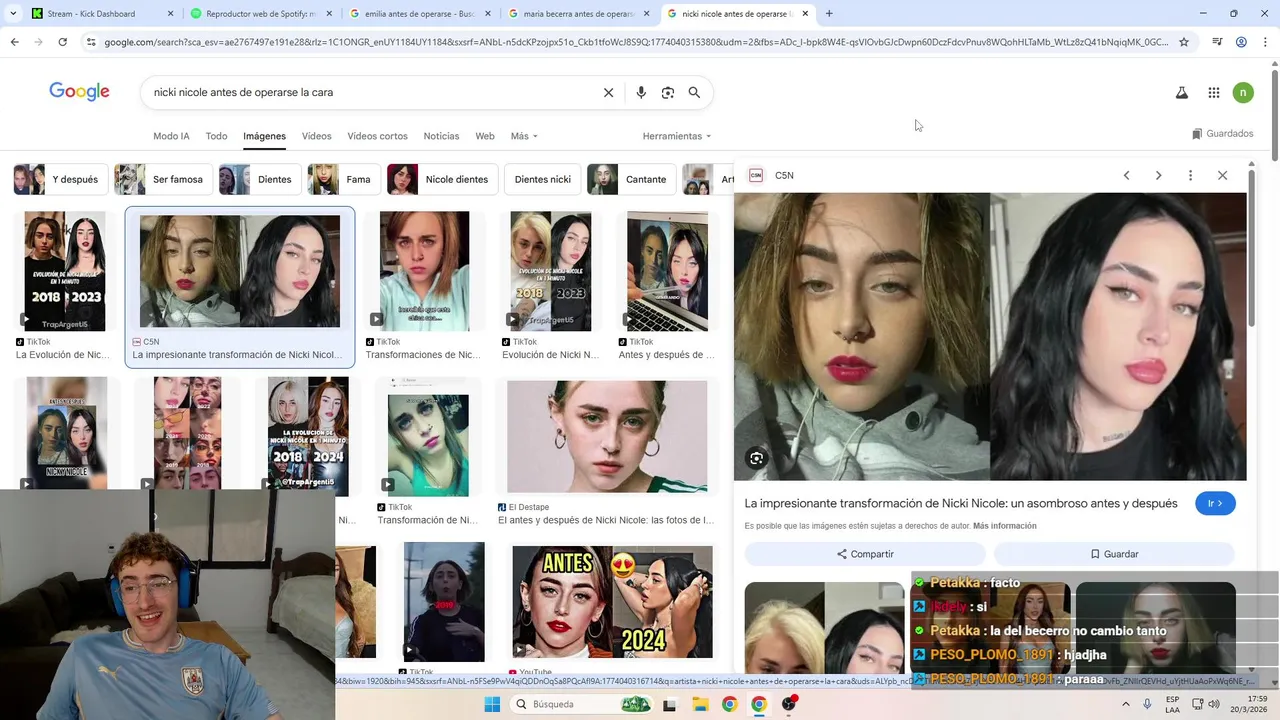Open the C5N article title link

point(961,503)
